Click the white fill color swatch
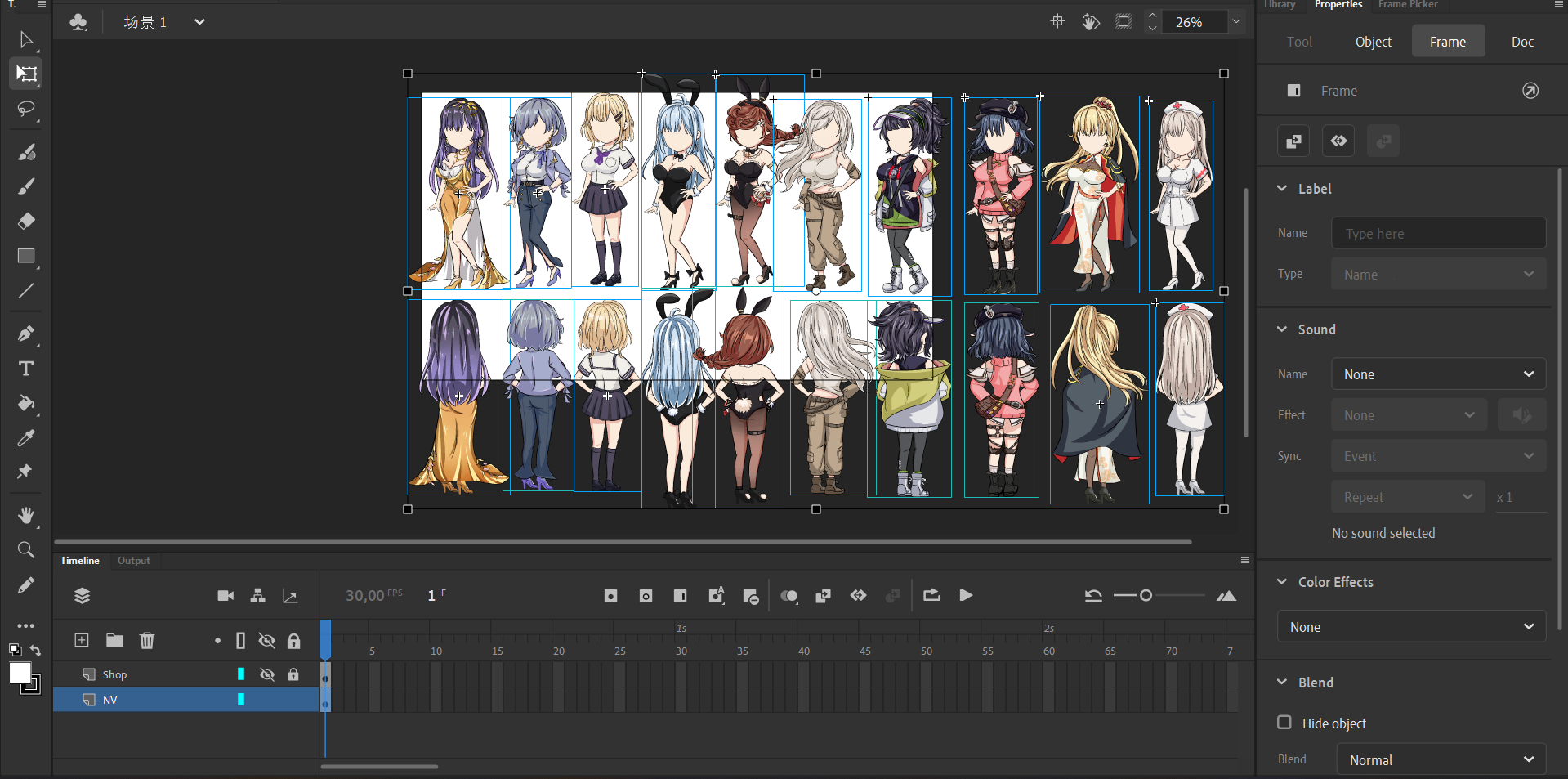The width and height of the screenshot is (1568, 779). click(x=20, y=674)
